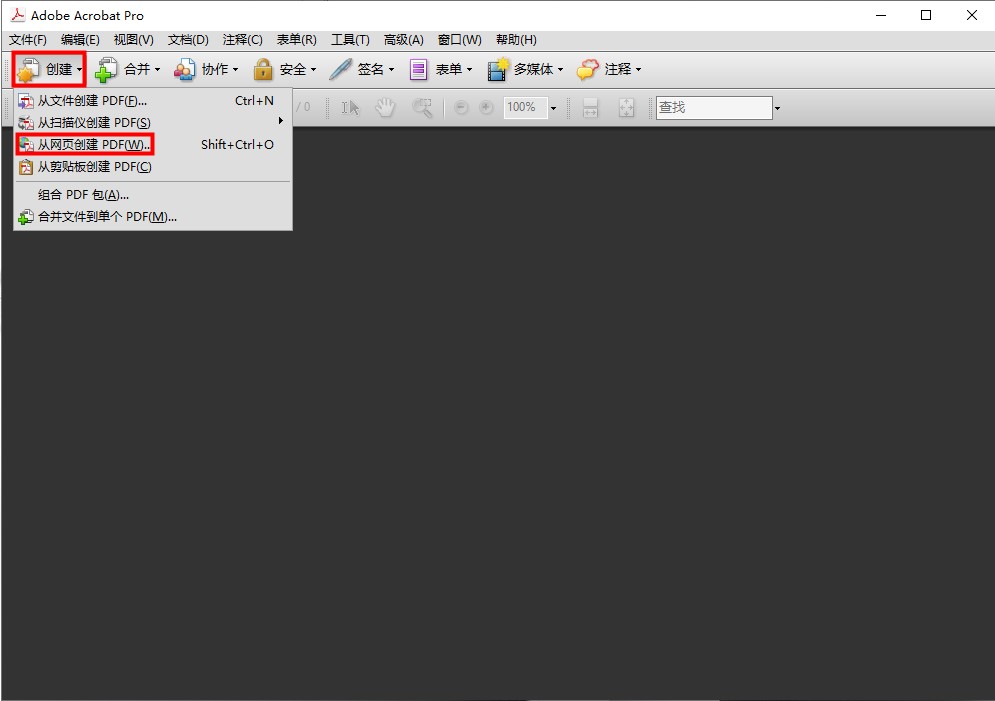The width and height of the screenshot is (995, 701).
Task: Open the 文档(D) menu
Action: [188, 40]
